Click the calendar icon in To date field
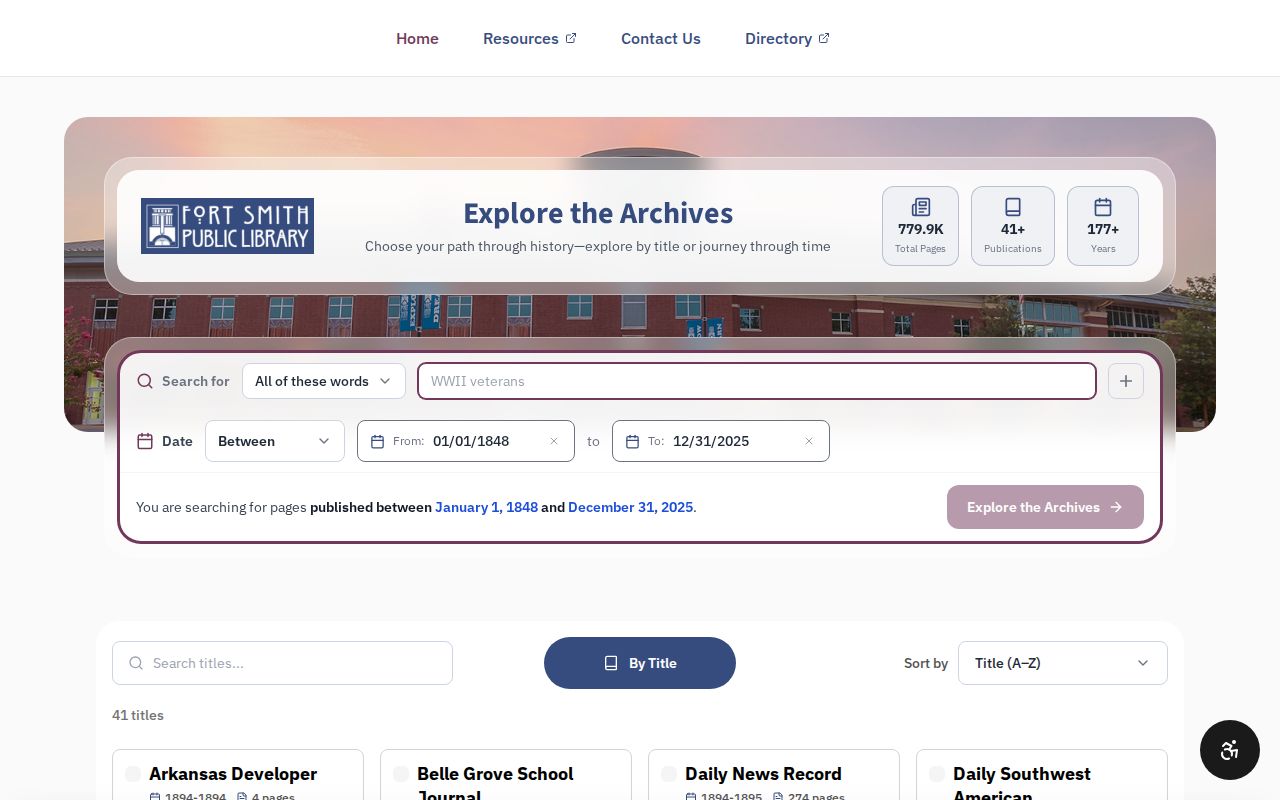The width and height of the screenshot is (1280, 800). coord(632,441)
